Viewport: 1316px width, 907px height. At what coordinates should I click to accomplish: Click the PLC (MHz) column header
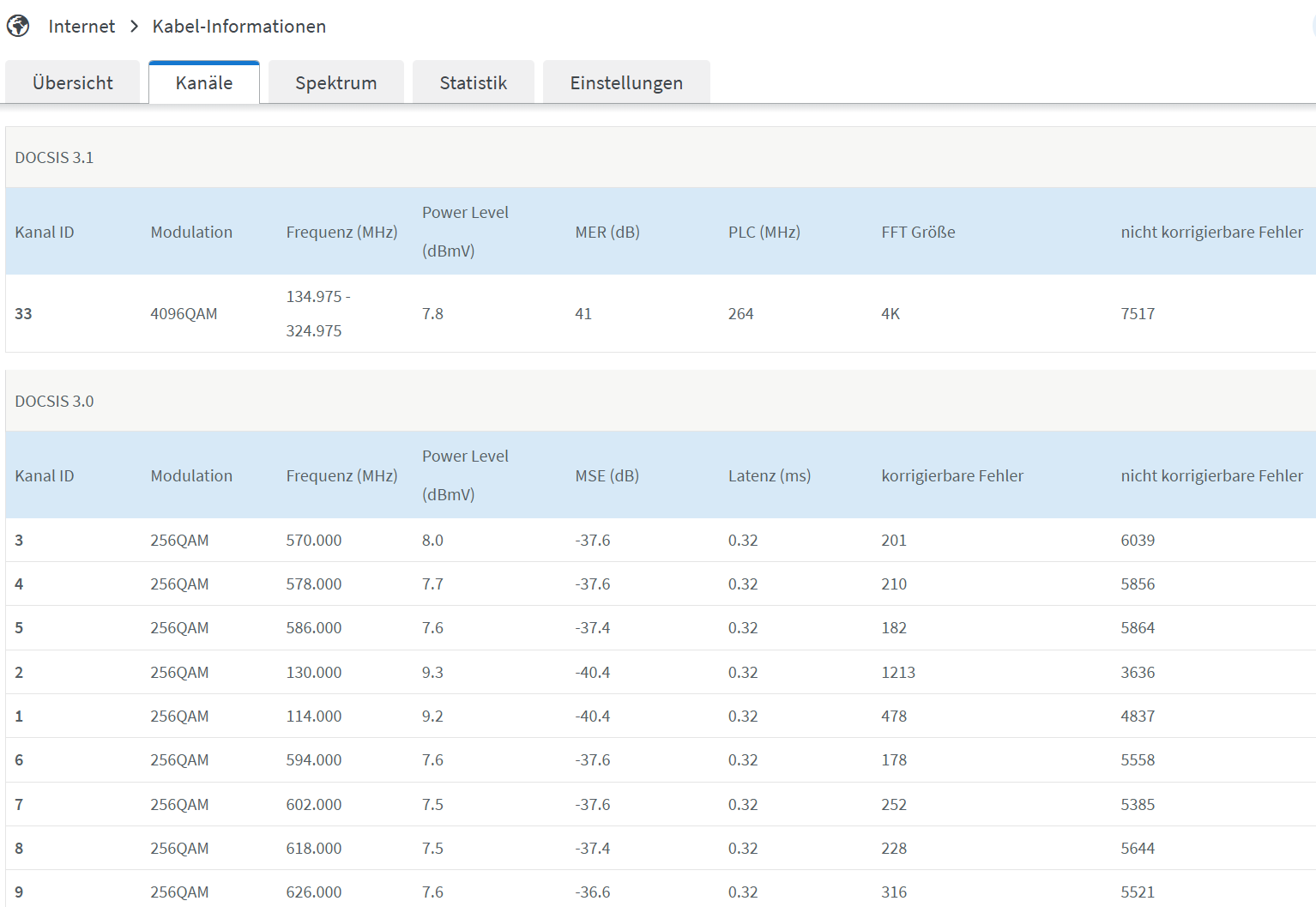764,232
